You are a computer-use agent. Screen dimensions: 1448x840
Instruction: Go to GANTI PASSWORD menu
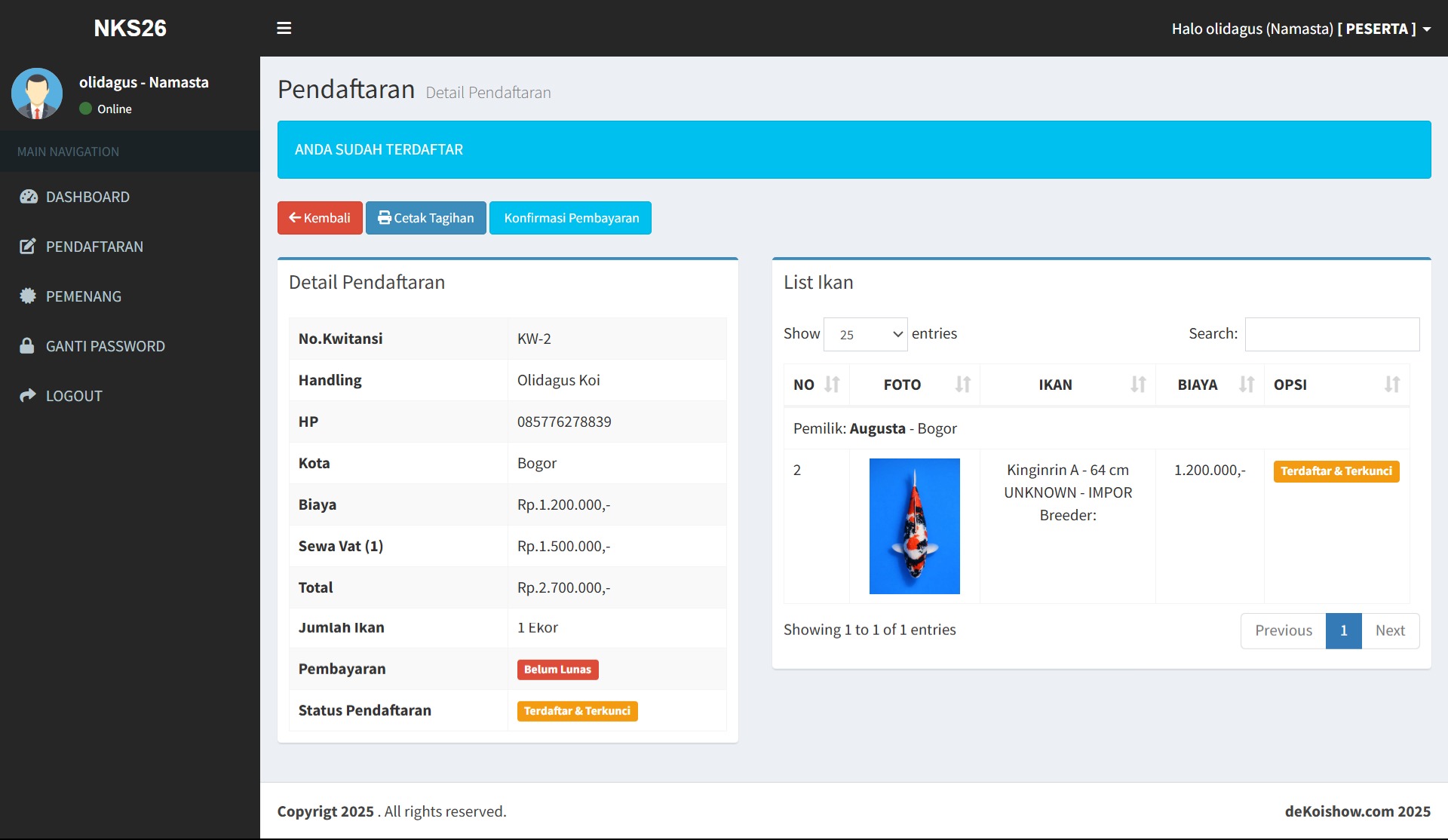pyautogui.click(x=105, y=346)
